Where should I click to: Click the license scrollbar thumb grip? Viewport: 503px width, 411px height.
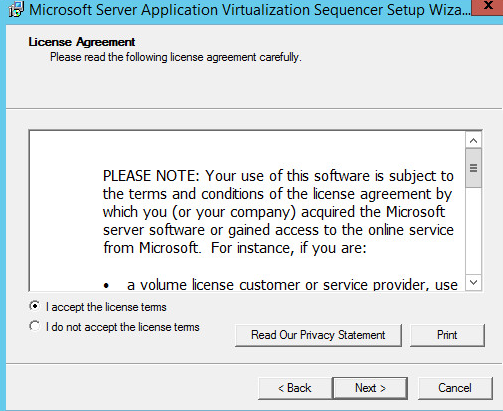[x=473, y=168]
